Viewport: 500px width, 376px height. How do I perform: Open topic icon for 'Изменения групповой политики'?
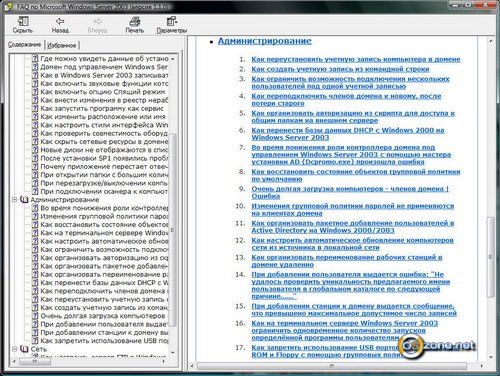(35, 216)
